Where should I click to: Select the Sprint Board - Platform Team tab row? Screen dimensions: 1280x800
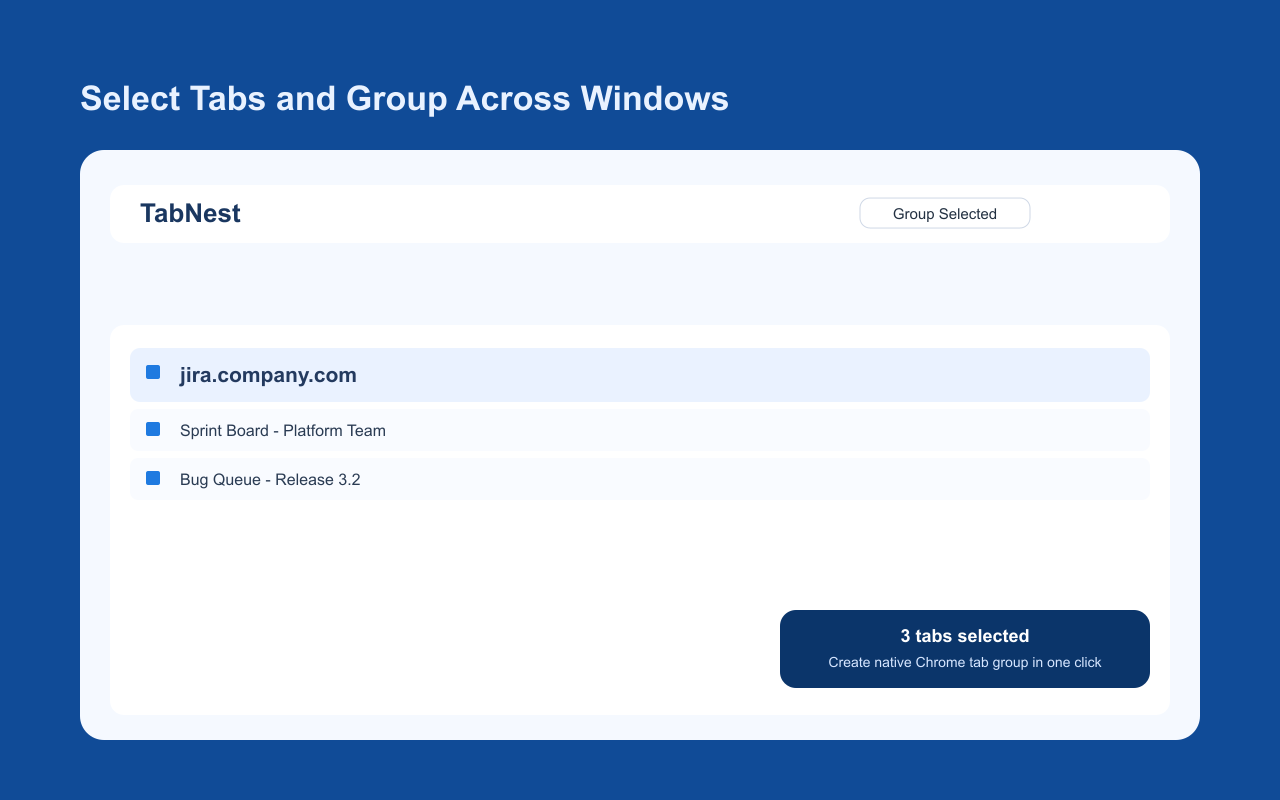click(640, 430)
